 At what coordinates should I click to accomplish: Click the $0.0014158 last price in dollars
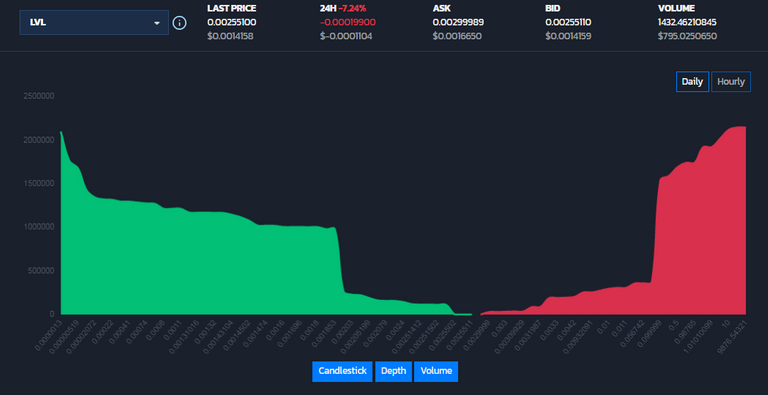click(230, 36)
